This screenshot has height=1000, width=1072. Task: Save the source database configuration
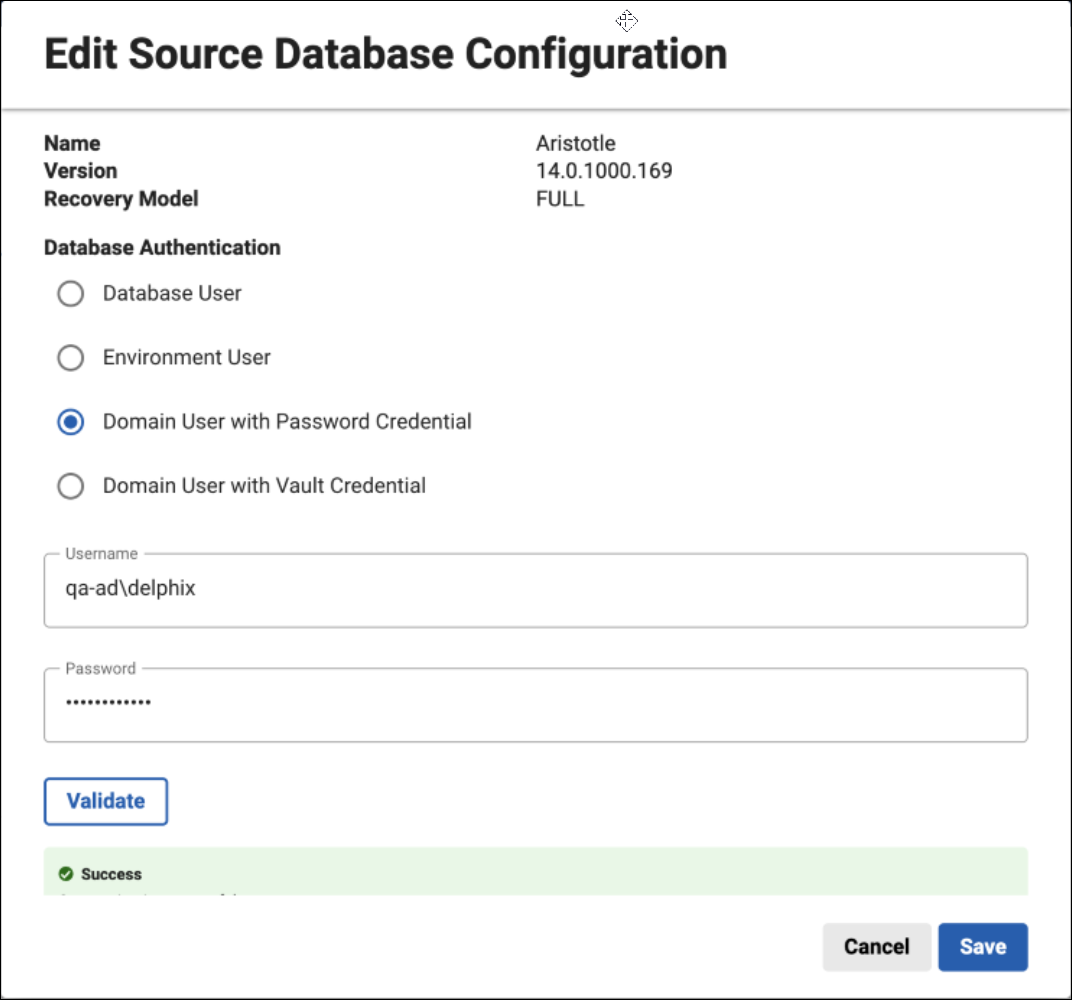[982, 947]
